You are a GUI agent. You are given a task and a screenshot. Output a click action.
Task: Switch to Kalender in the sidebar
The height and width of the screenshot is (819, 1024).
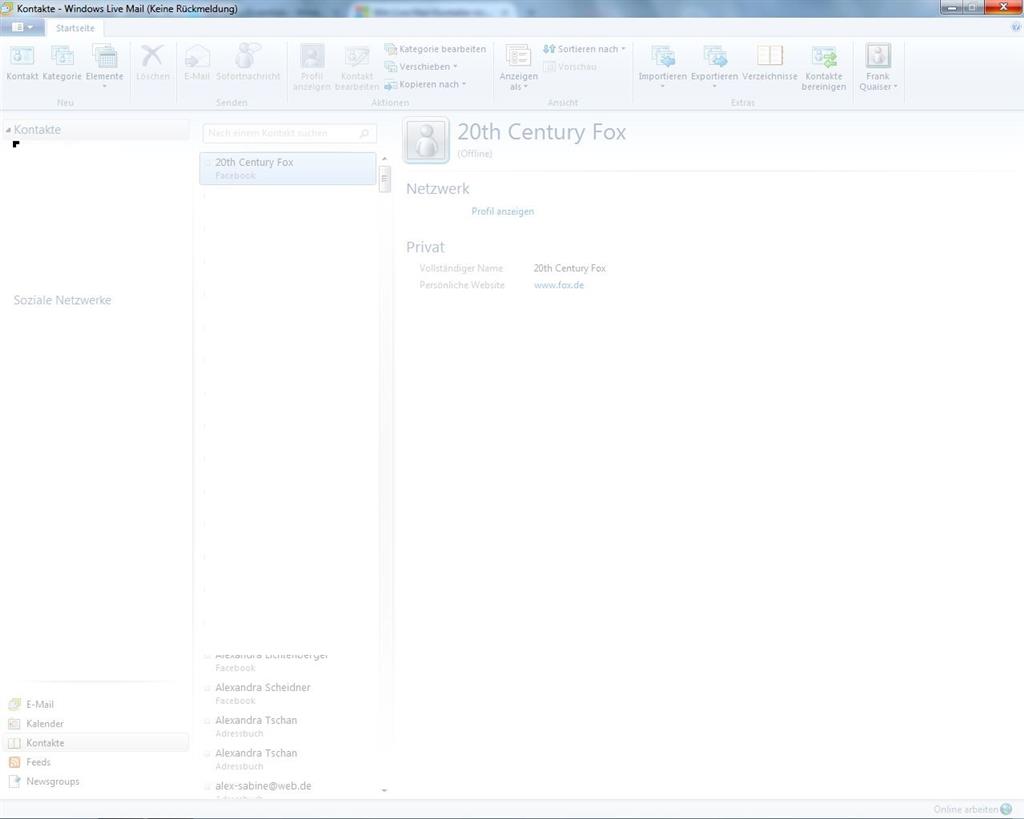point(45,724)
